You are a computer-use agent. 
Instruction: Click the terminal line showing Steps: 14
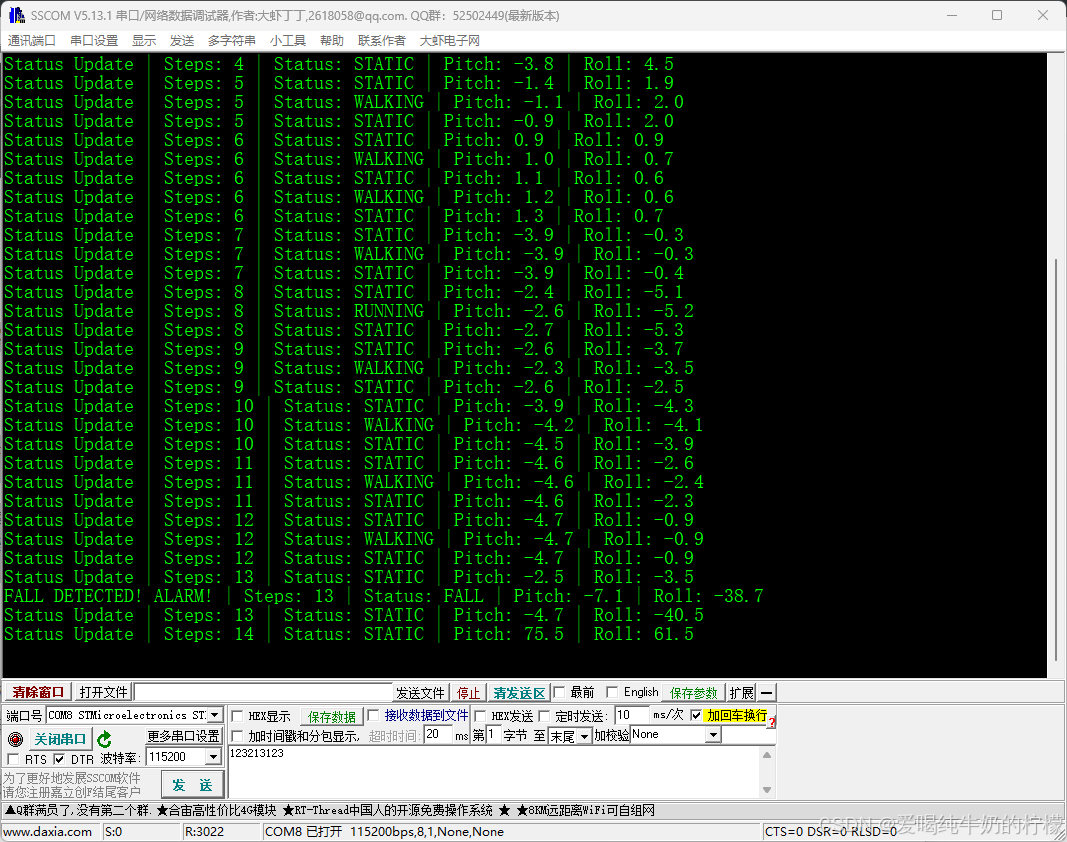click(348, 634)
